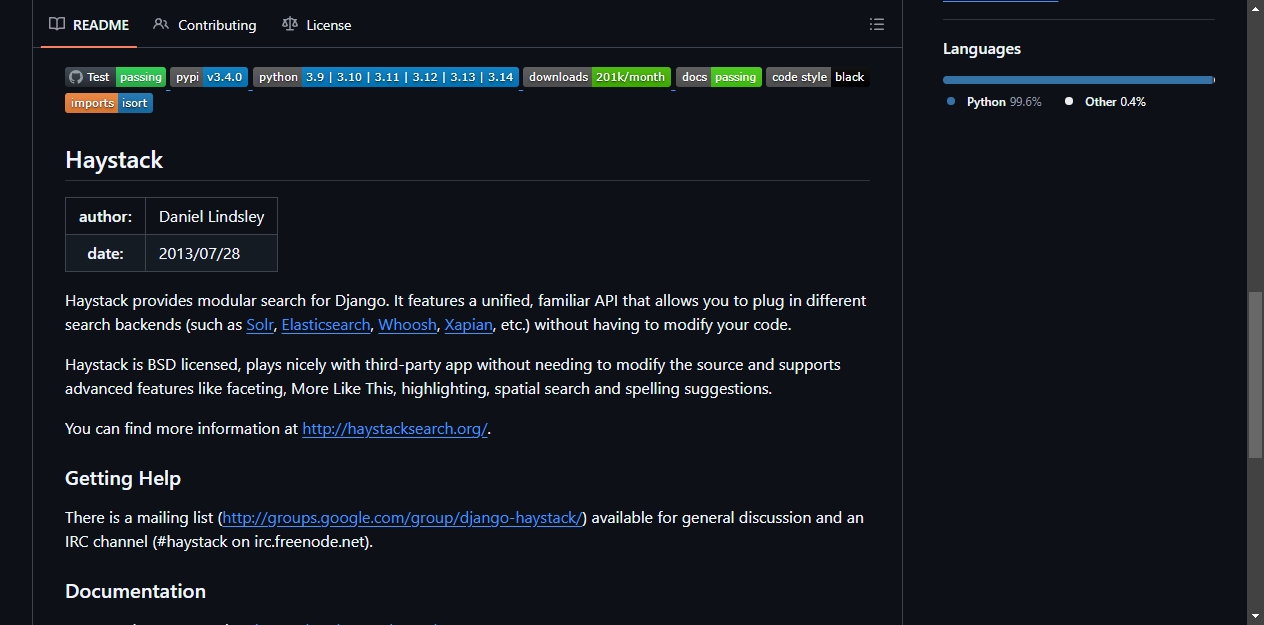Open the Elasticsearch link
The width and height of the screenshot is (1264, 625).
(x=326, y=325)
